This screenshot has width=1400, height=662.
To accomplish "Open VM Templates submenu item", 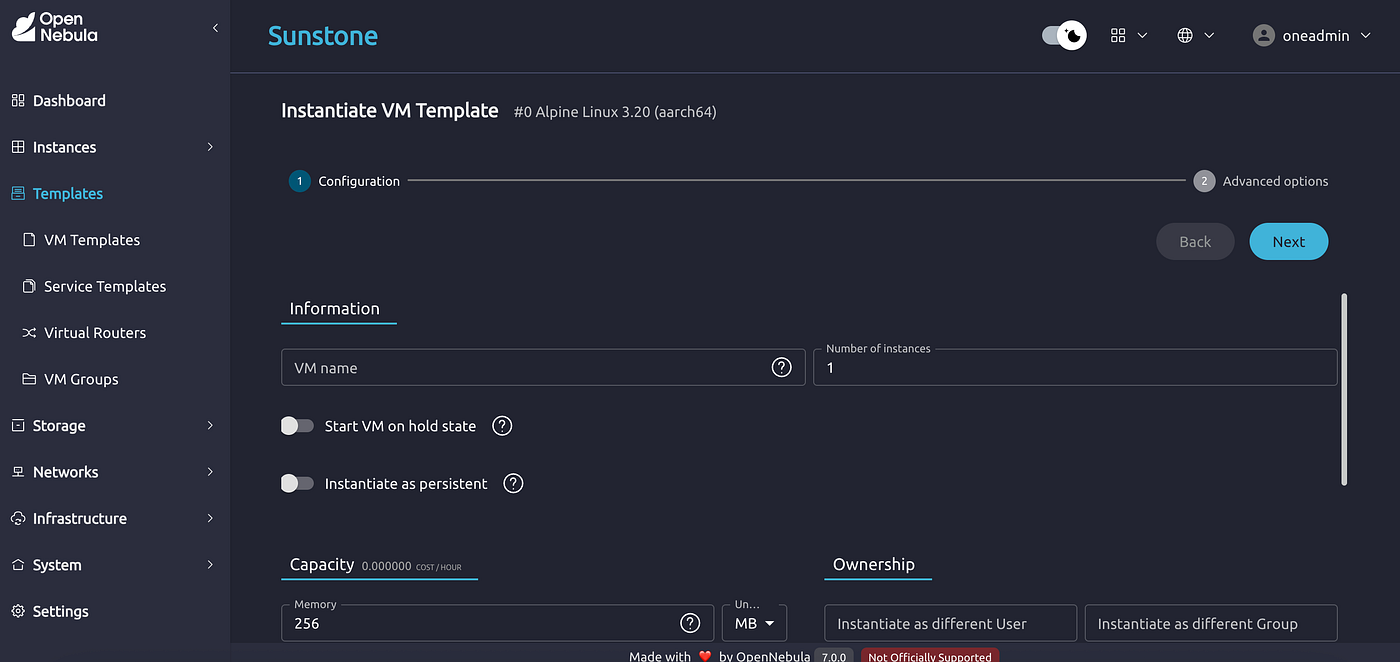I will click(x=115, y=240).
